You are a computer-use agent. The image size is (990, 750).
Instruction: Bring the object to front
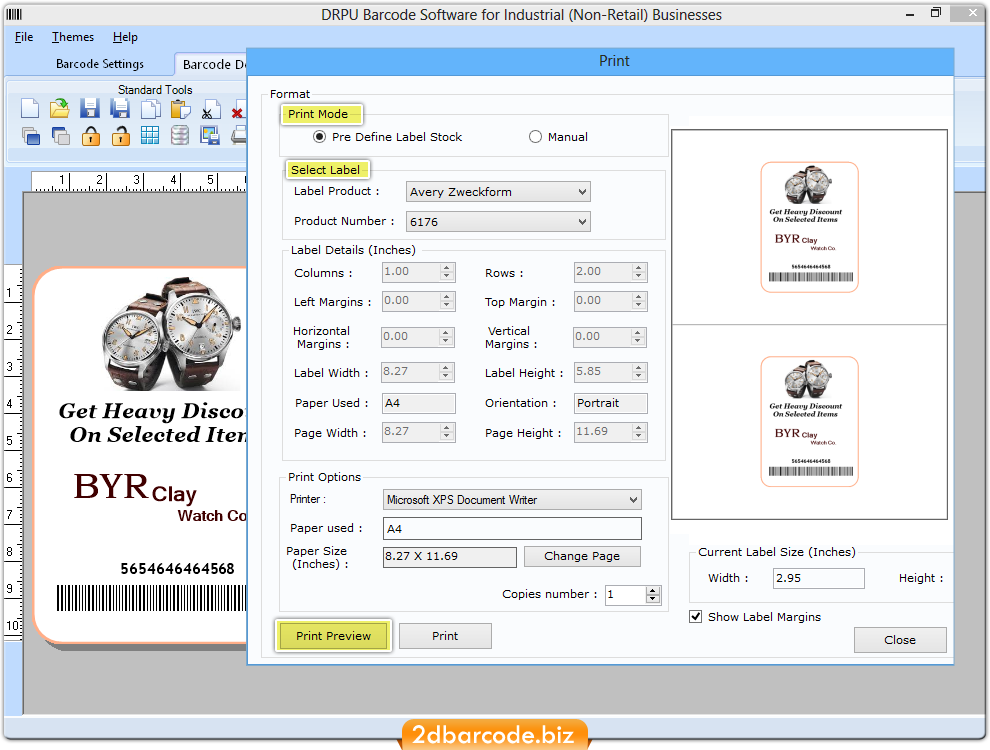[30, 136]
